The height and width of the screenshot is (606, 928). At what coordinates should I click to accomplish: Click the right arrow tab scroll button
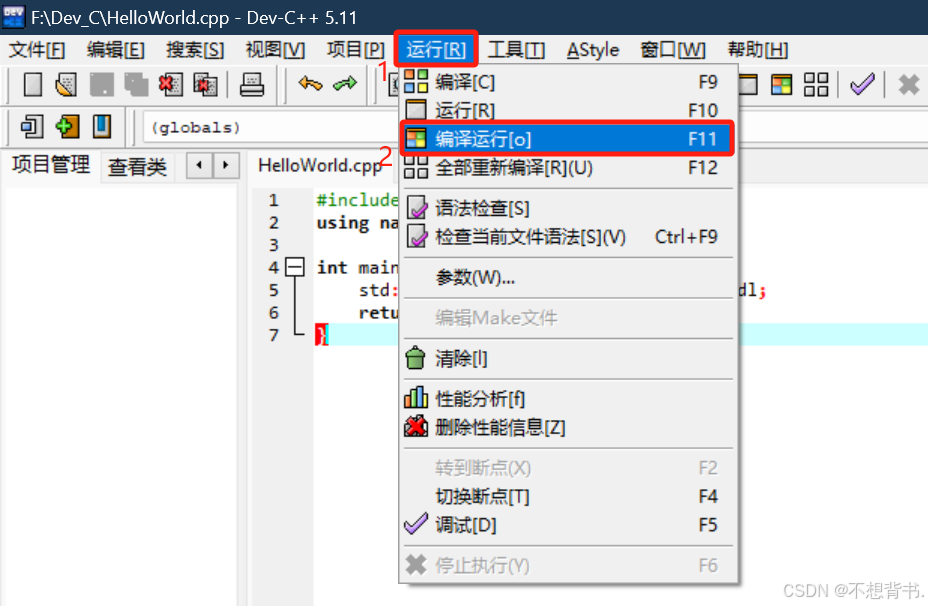[x=225, y=165]
